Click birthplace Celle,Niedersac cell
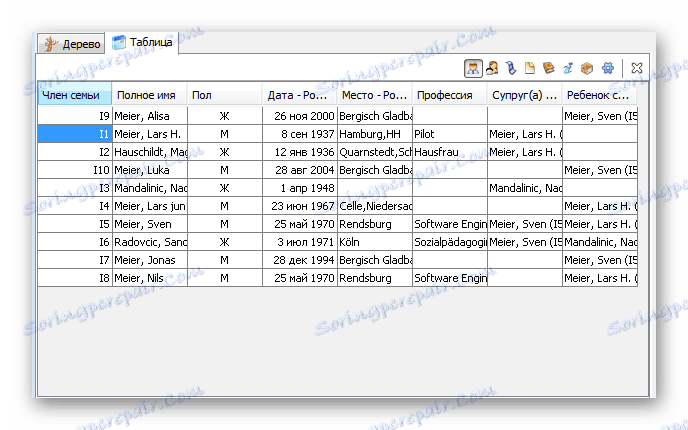 pos(375,206)
